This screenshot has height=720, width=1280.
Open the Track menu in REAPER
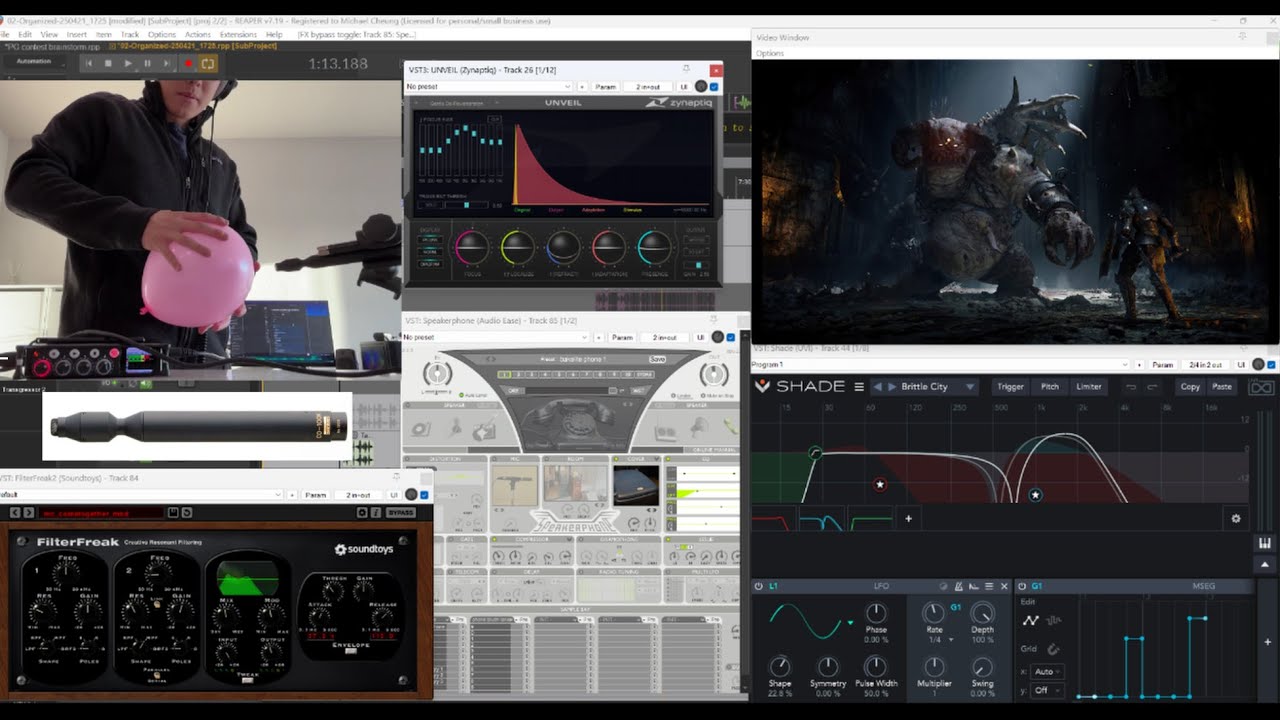(x=130, y=34)
